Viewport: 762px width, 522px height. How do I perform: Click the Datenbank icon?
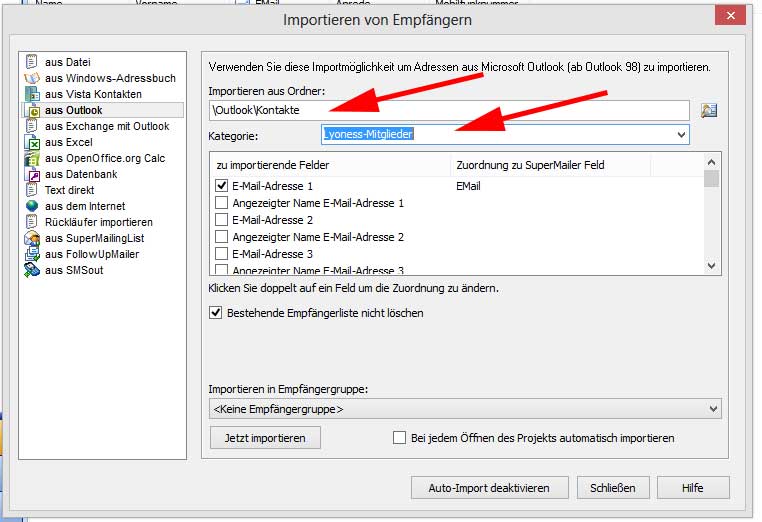32,174
